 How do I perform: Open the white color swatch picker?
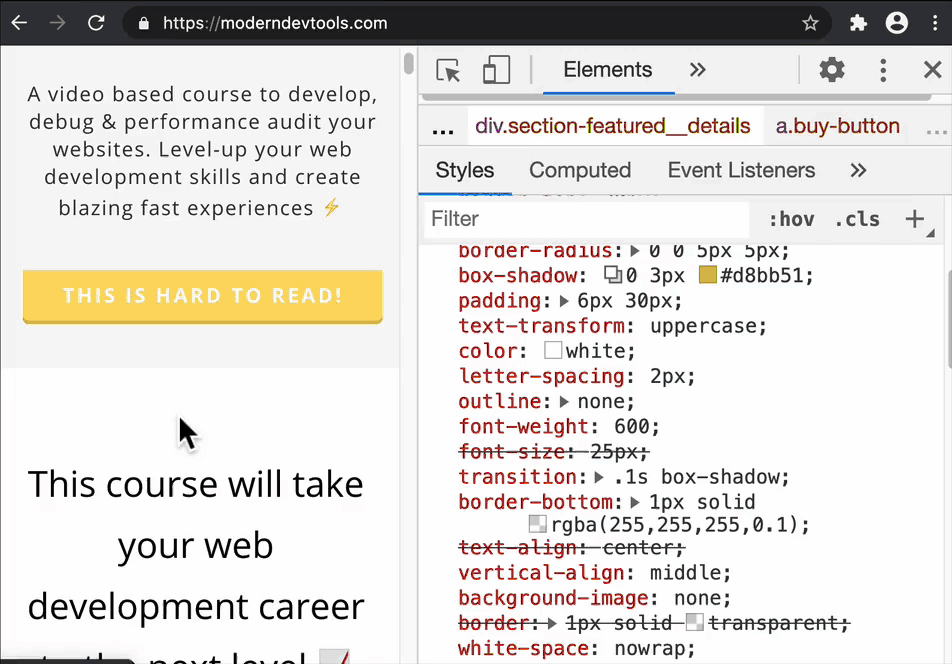[x=552, y=350]
